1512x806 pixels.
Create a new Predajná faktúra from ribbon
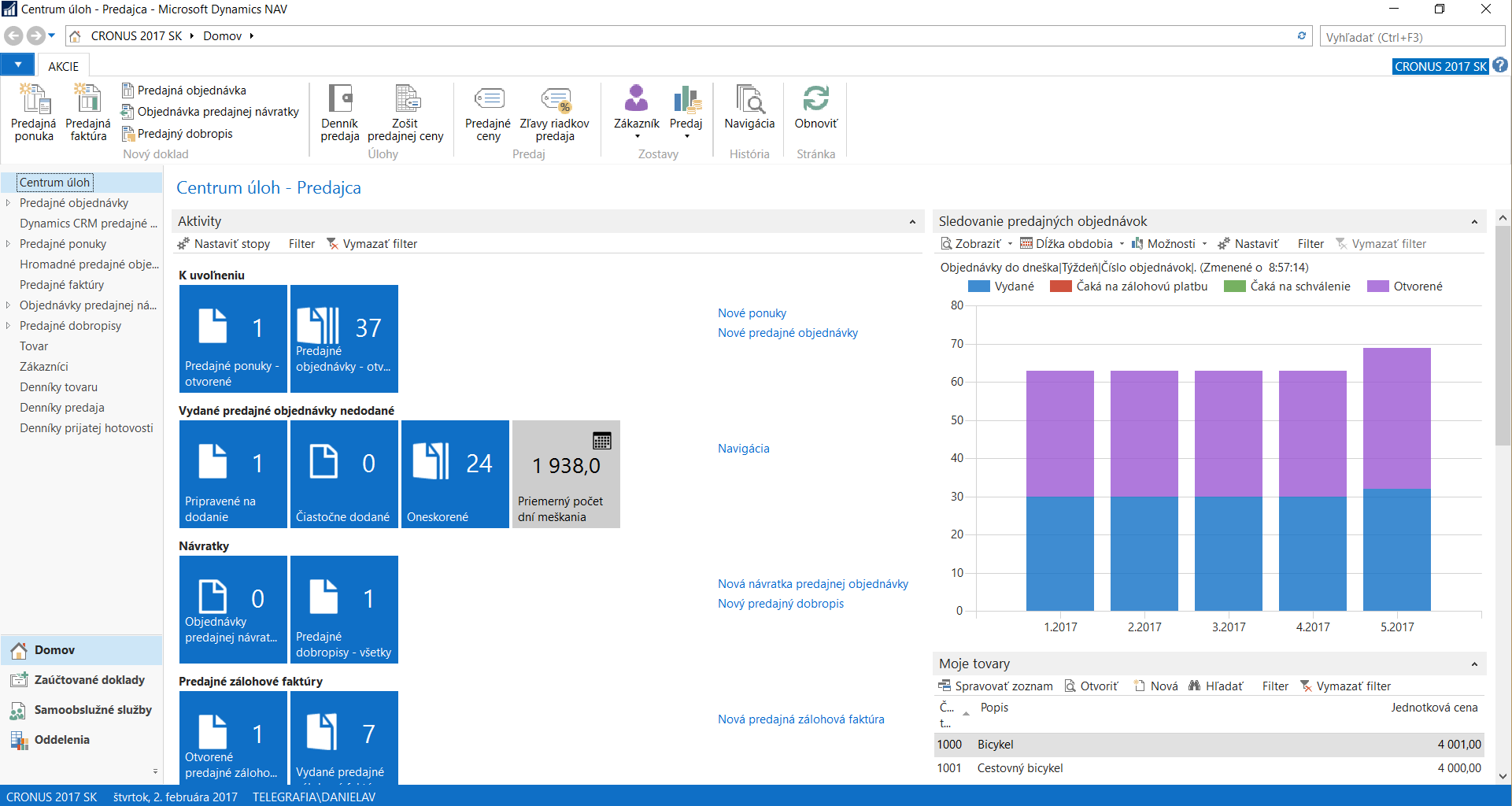point(88,113)
